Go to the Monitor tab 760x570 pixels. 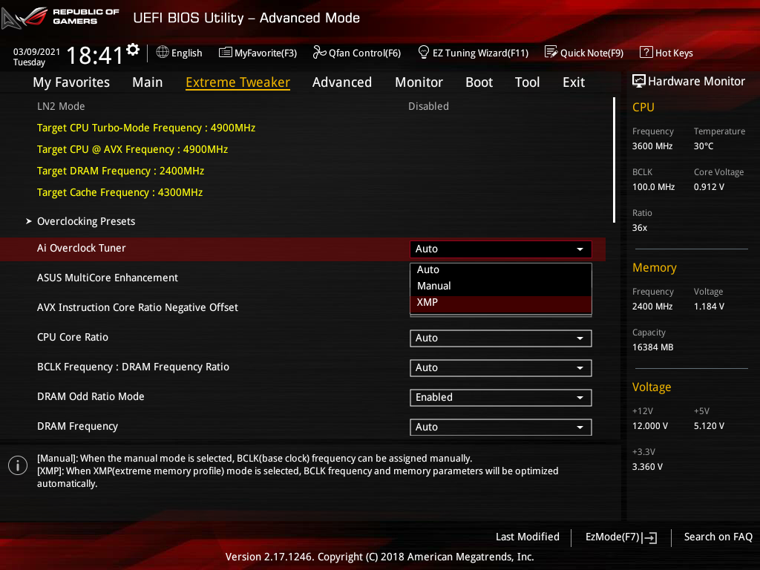(x=419, y=82)
